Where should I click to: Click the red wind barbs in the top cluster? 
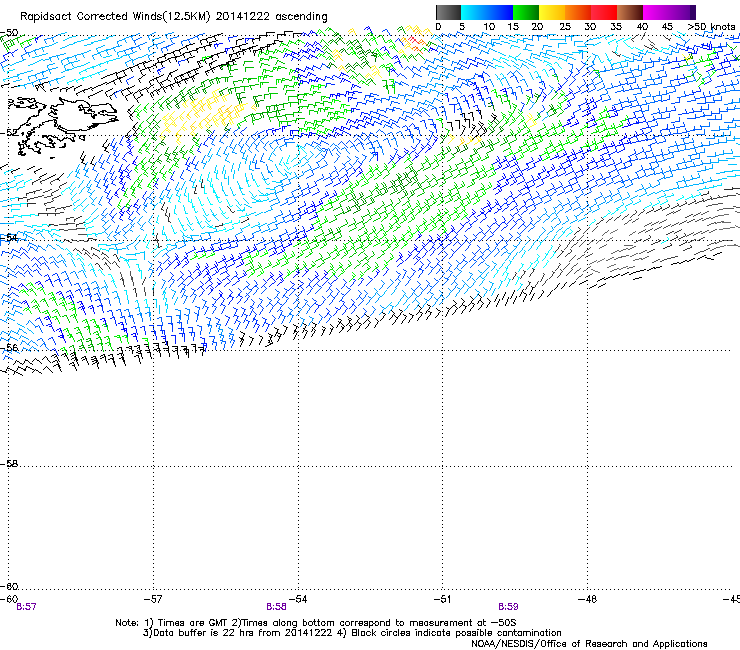tap(415, 42)
